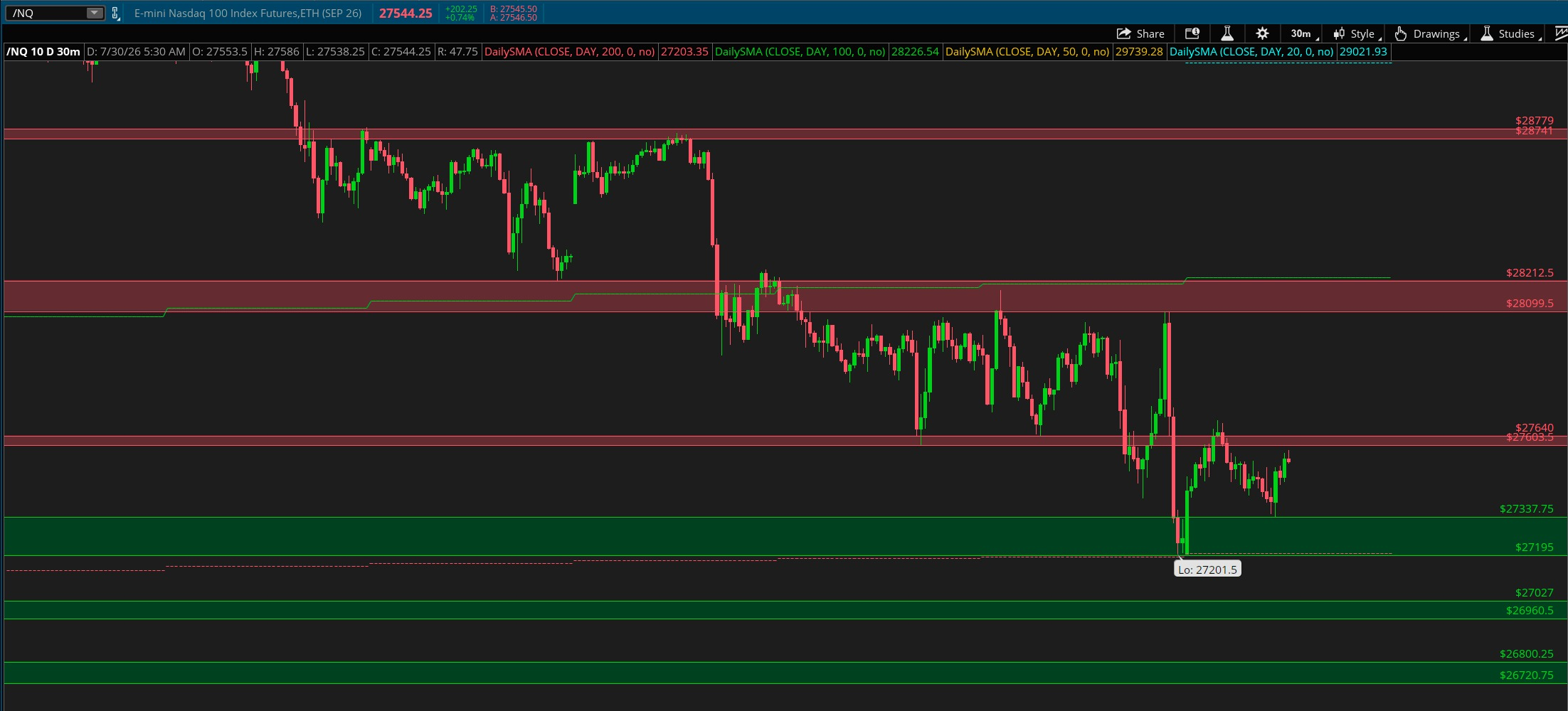The image size is (1568, 711).
Task: Click the 29739.28 SMA 50 value
Action: pyautogui.click(x=1139, y=51)
